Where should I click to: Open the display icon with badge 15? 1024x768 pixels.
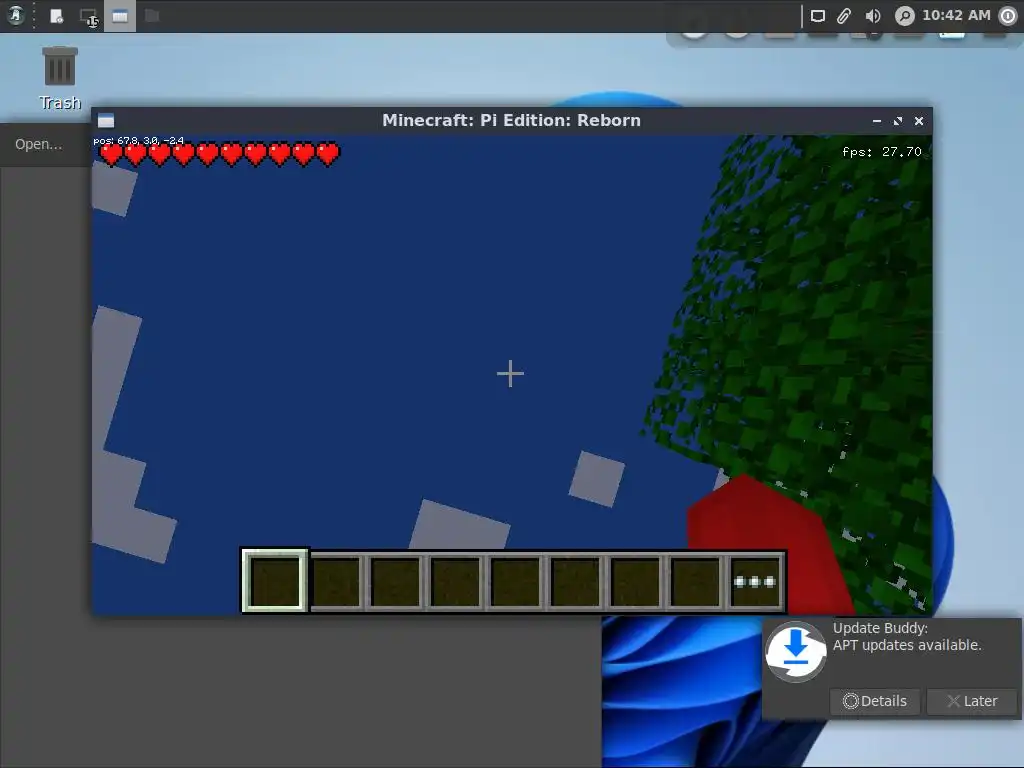click(88, 17)
